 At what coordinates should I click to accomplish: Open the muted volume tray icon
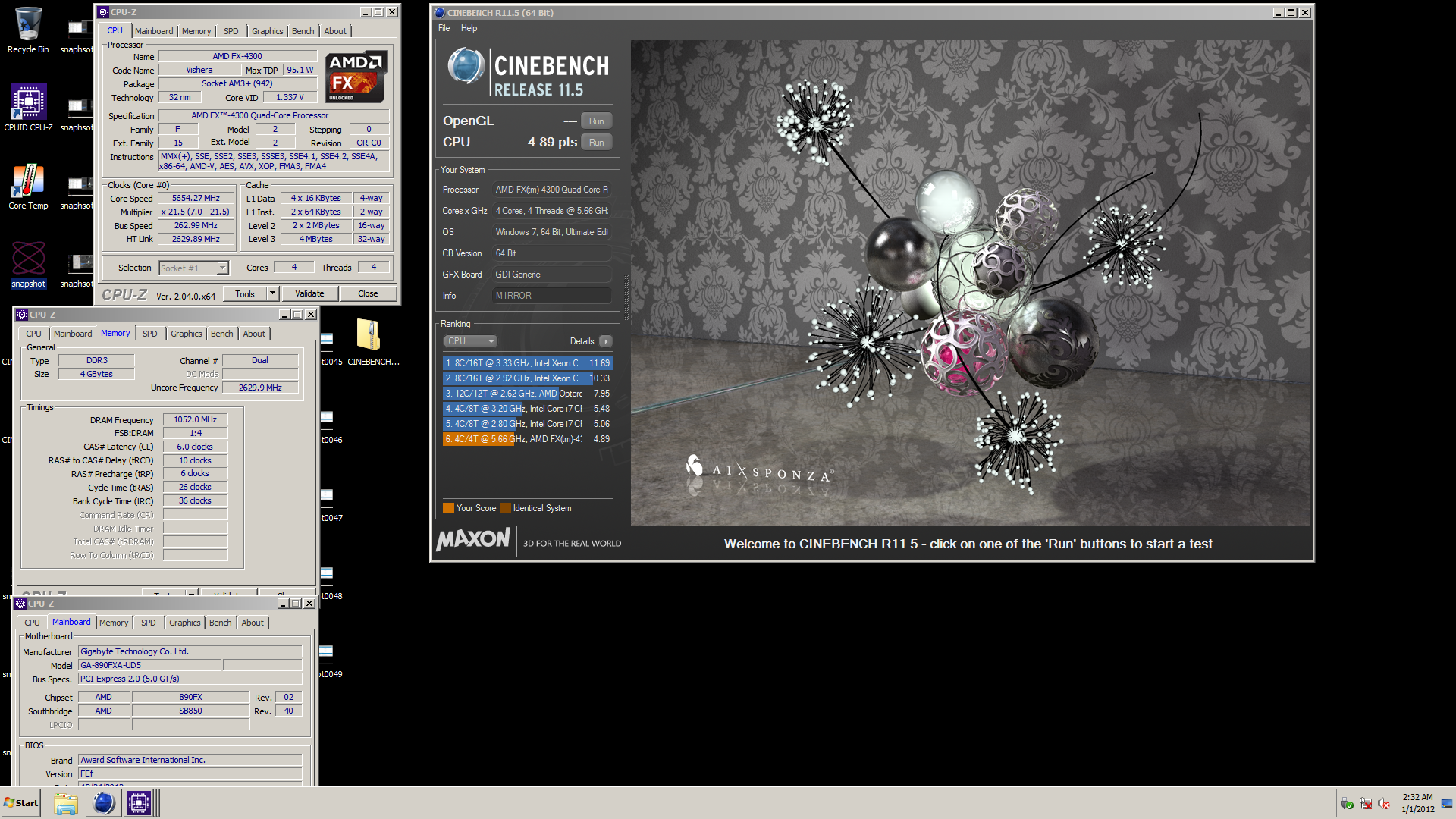coord(1384,804)
